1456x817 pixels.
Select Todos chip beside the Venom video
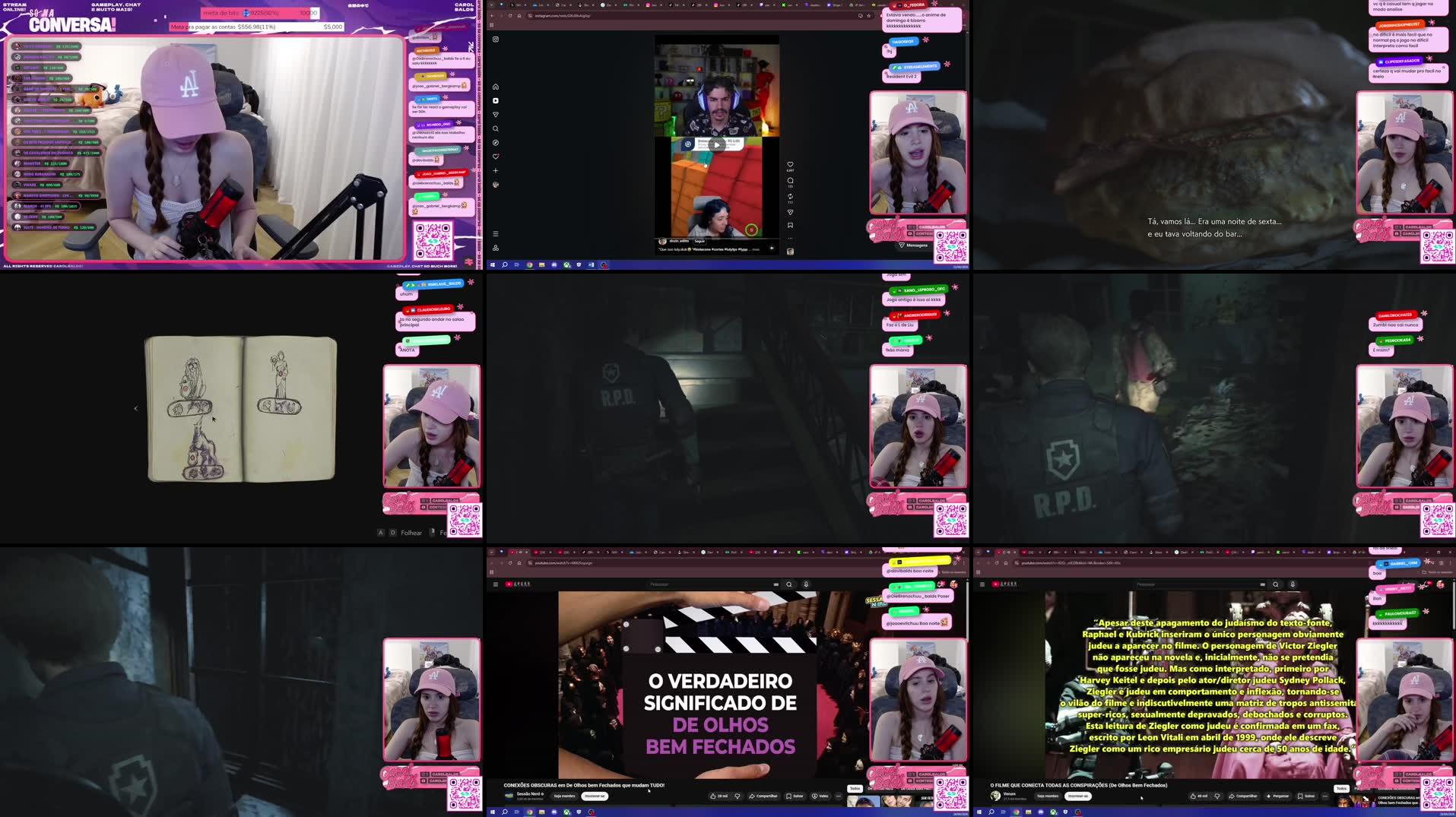tap(1341, 788)
